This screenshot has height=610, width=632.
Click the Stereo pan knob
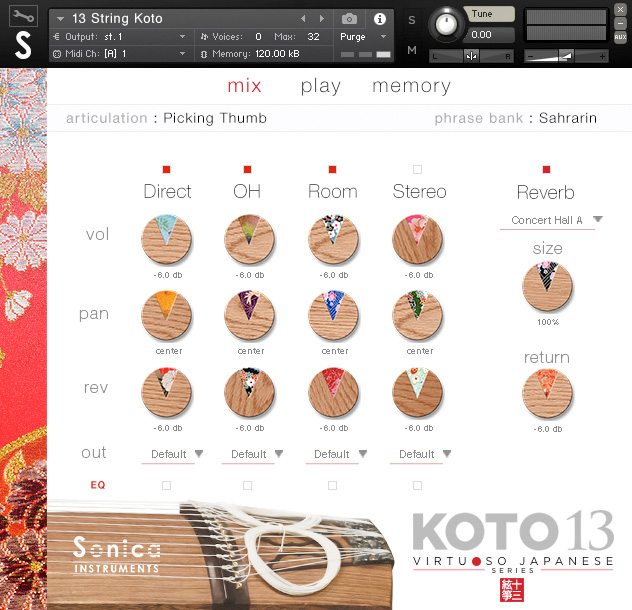point(418,315)
